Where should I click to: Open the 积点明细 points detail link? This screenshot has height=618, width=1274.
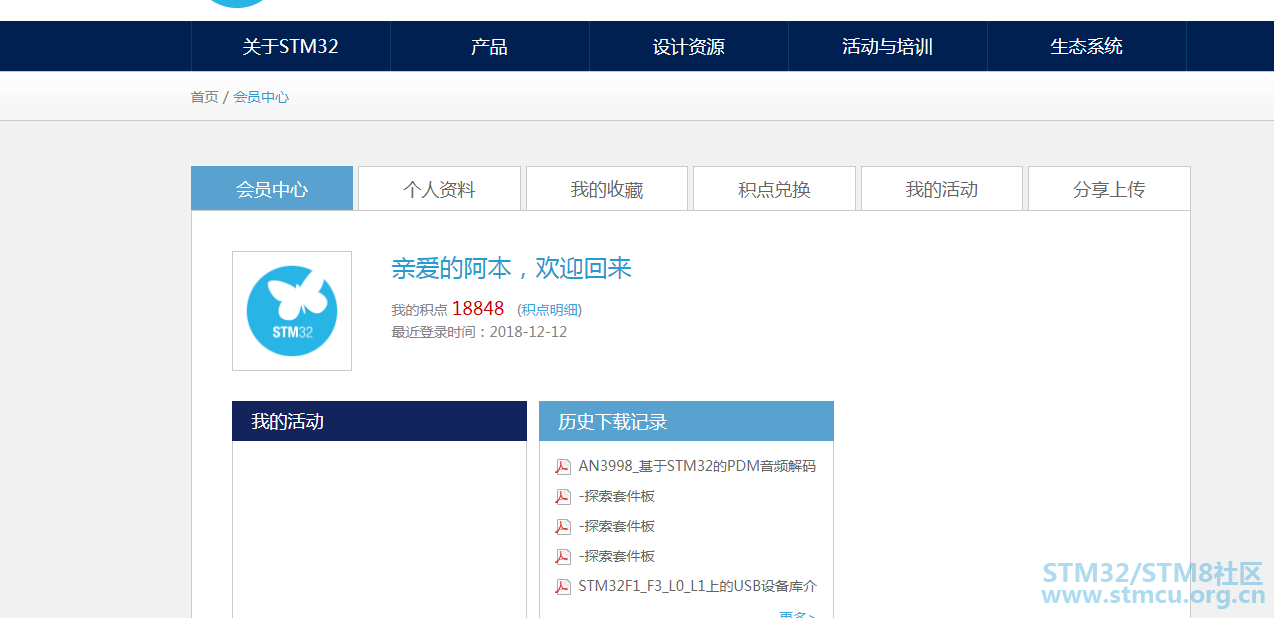(x=551, y=310)
